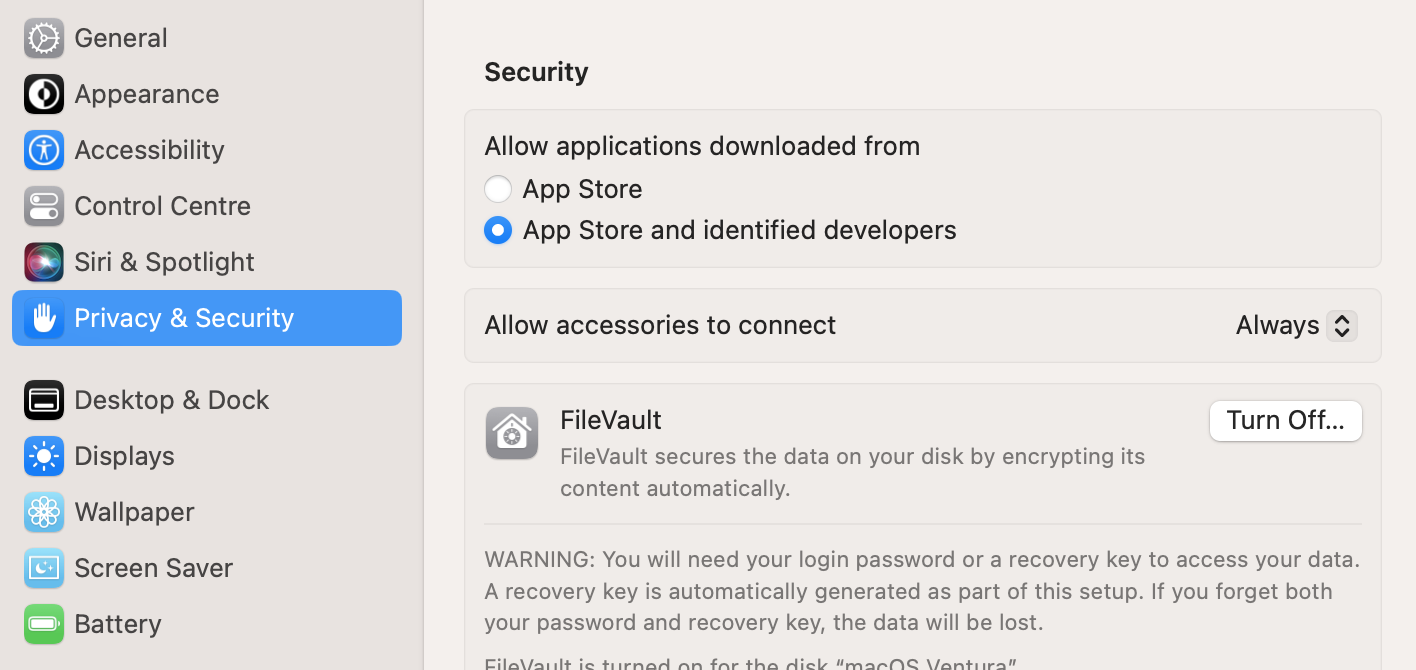This screenshot has width=1416, height=670.
Task: Select App Store and identified developers option
Action: point(498,230)
